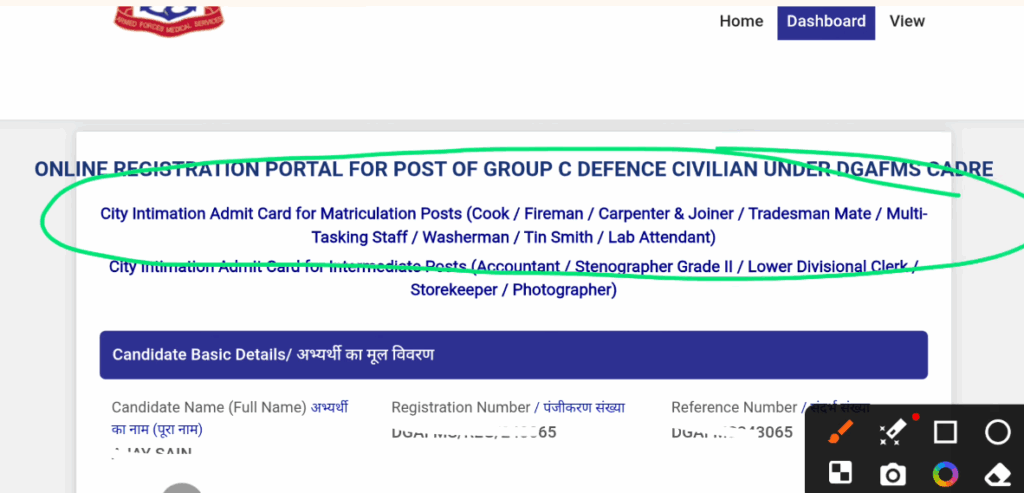1024x493 pixels.
Task: Open the Dashboard tab
Action: (826, 22)
